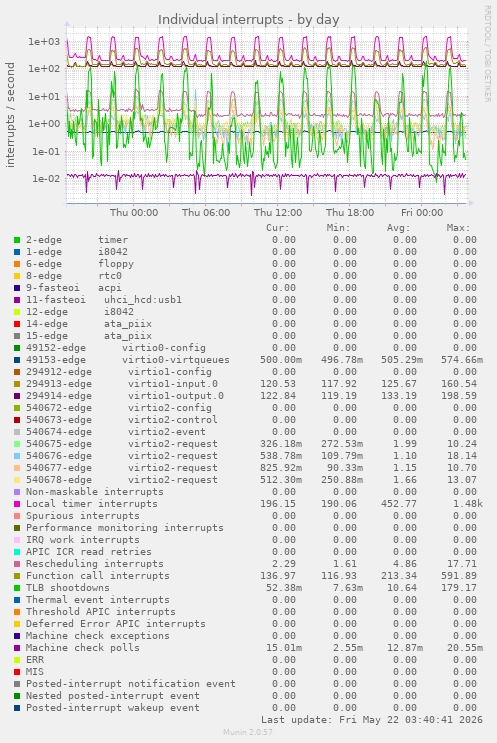Click the 'Max:' column header
Image resolution: width=497 pixels, height=743 pixels.
(458, 228)
